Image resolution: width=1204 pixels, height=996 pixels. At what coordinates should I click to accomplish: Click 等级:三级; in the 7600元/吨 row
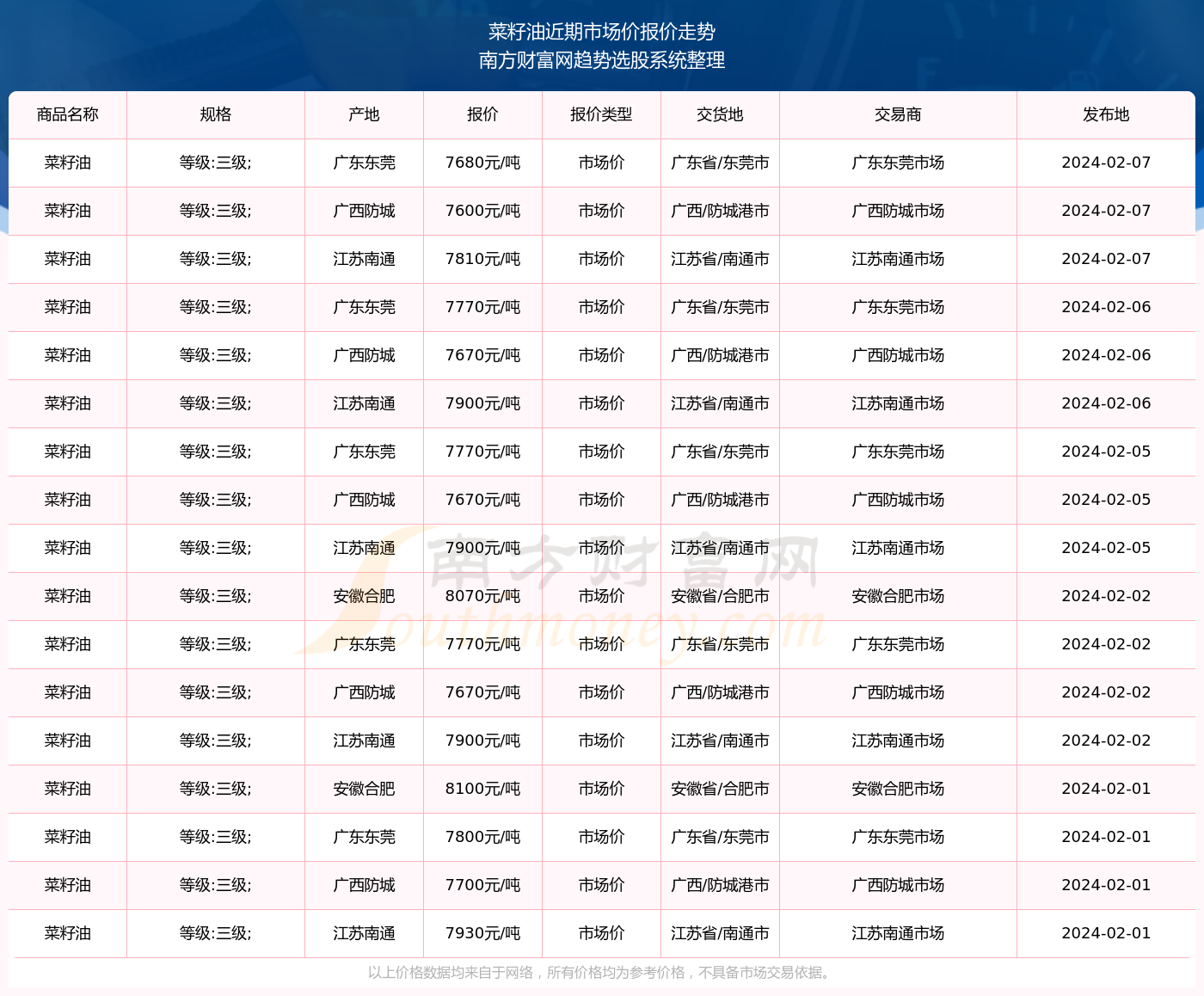216,211
